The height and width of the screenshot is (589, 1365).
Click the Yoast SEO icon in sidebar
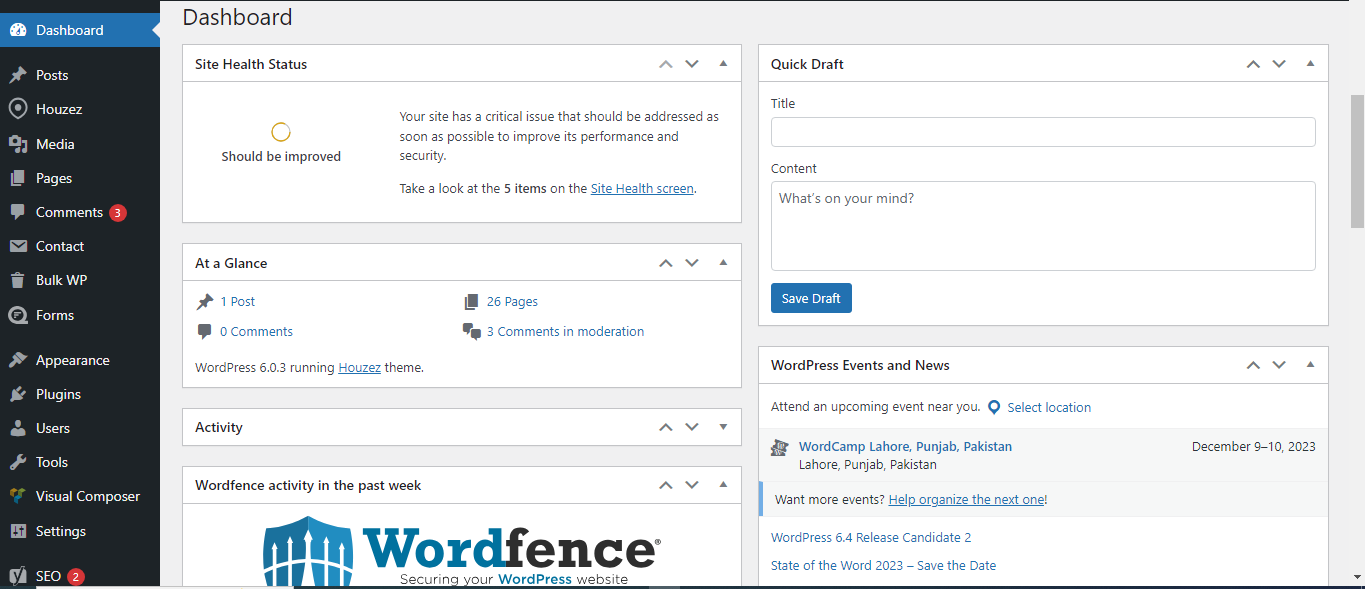[x=17, y=576]
